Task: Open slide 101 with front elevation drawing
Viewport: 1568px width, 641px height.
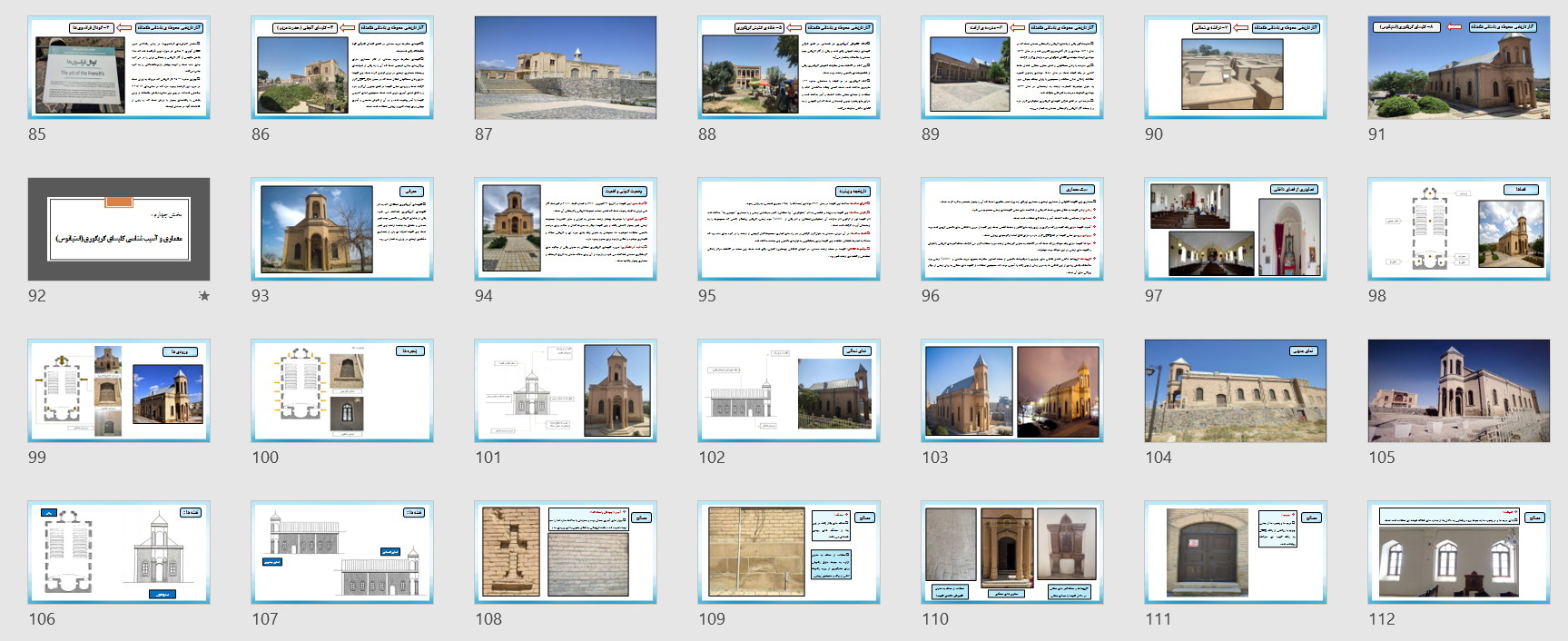Action: click(565, 390)
